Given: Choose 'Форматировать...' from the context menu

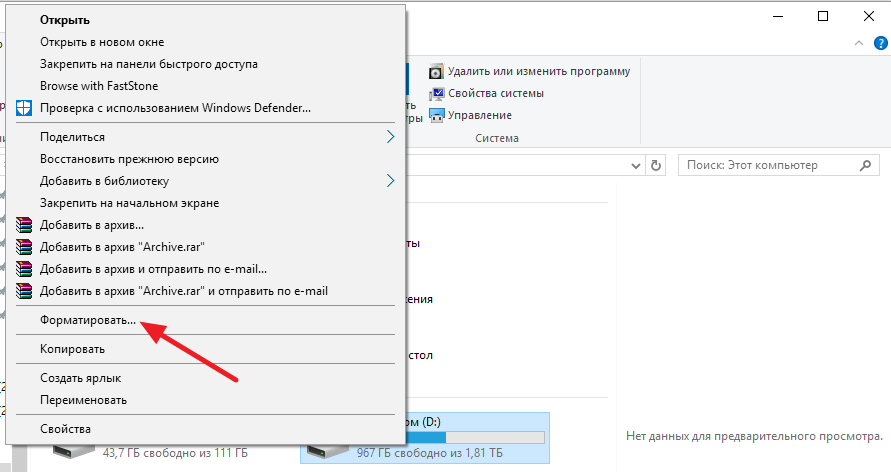Looking at the screenshot, I should click(x=88, y=321).
